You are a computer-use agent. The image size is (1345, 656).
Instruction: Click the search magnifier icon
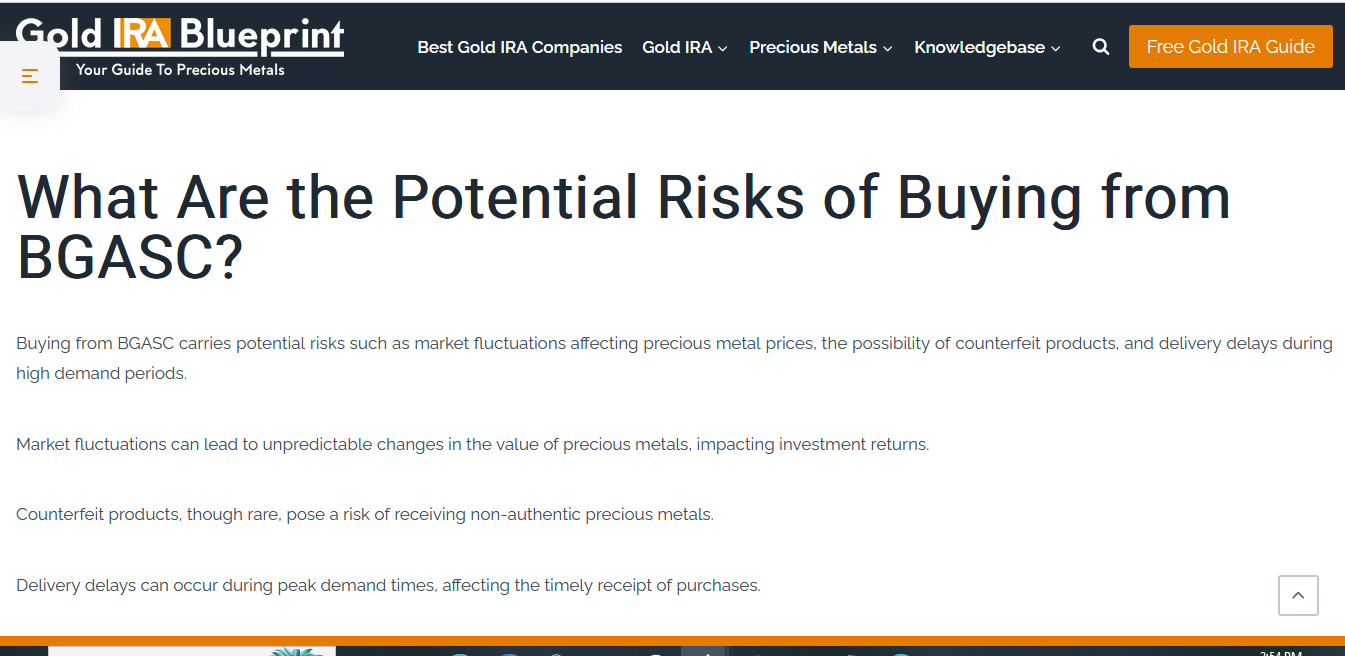1101,47
